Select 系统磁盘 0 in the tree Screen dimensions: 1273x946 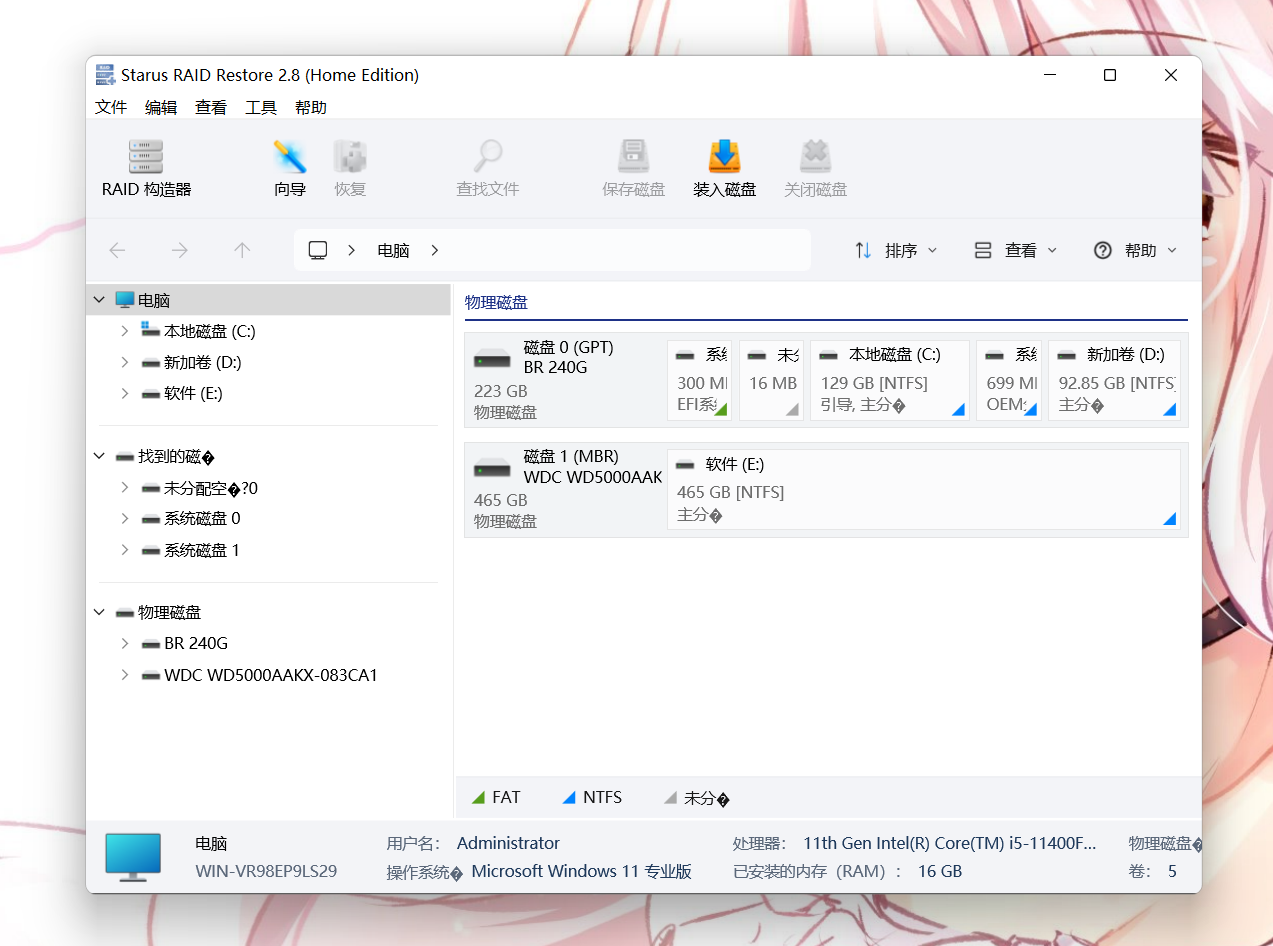point(202,518)
